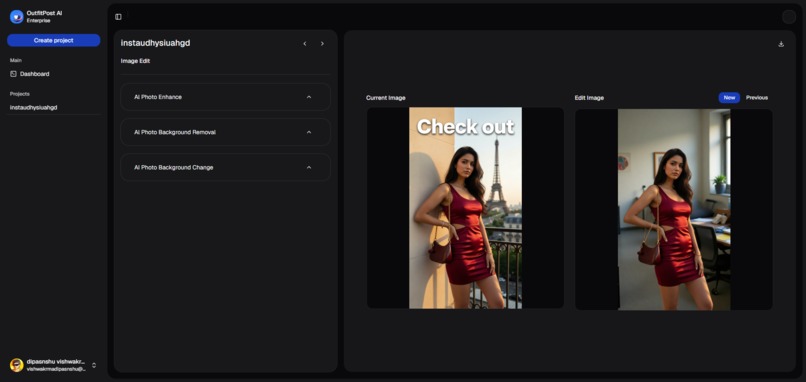The width and height of the screenshot is (806, 382).
Task: Click the Projects section label
Action: [x=20, y=94]
